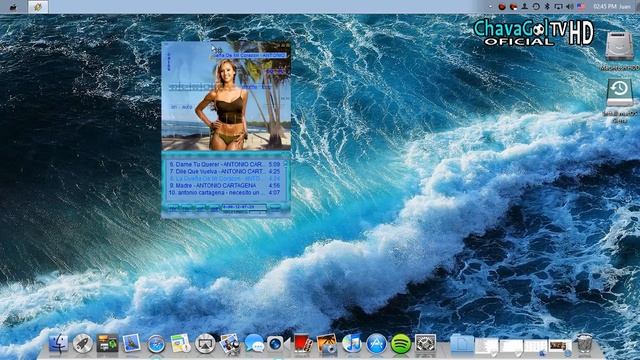
Task: Open the Apple menu at top left
Action: pyautogui.click(x=13, y=7)
